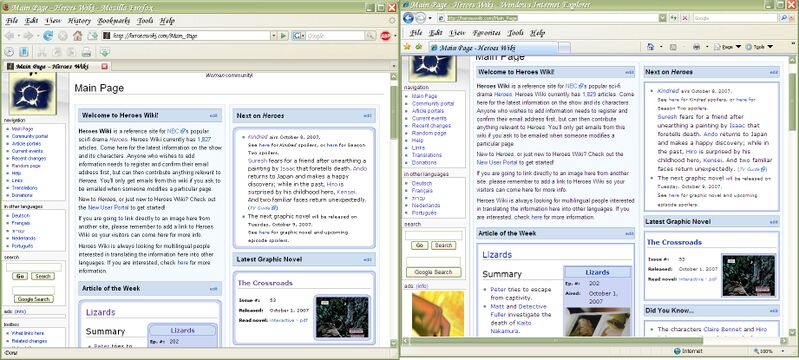
Task: Click the New User Portal link in Firefox
Action: [x=108, y=208]
